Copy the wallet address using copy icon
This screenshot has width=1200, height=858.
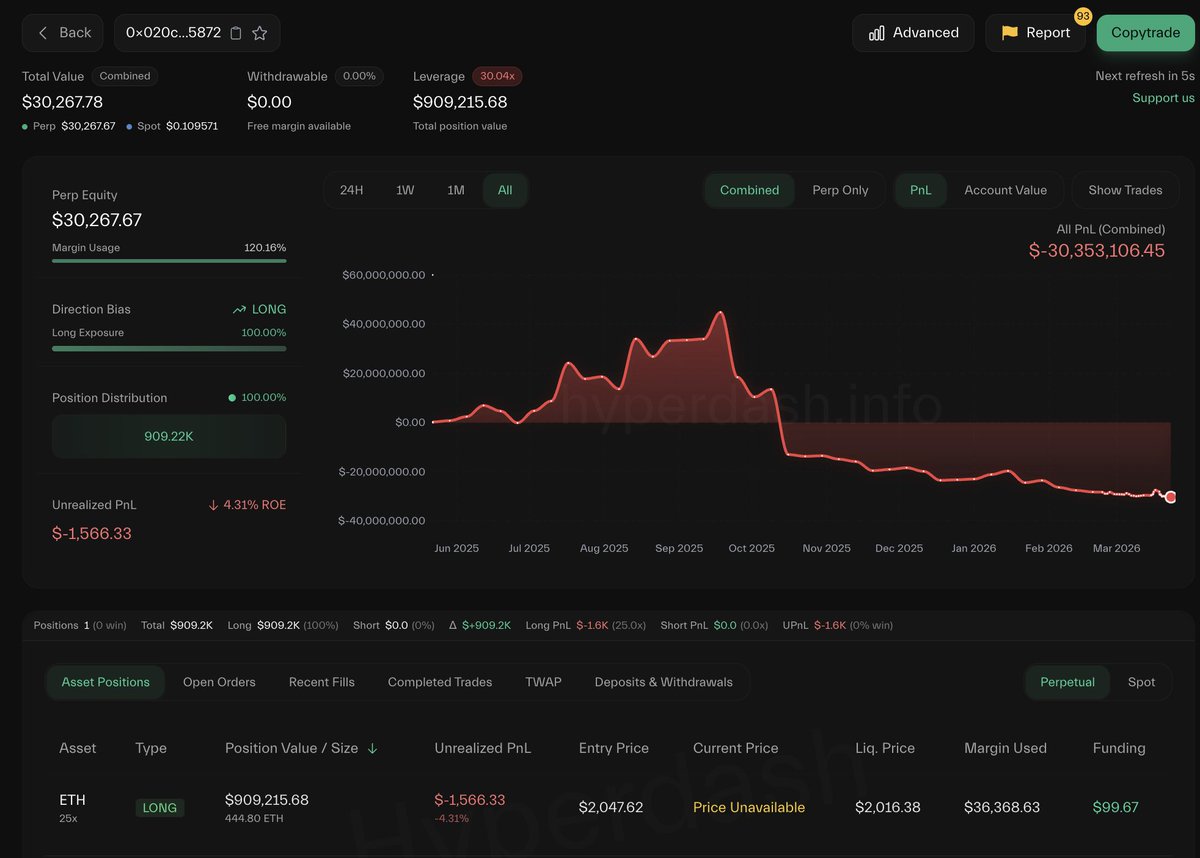click(236, 32)
